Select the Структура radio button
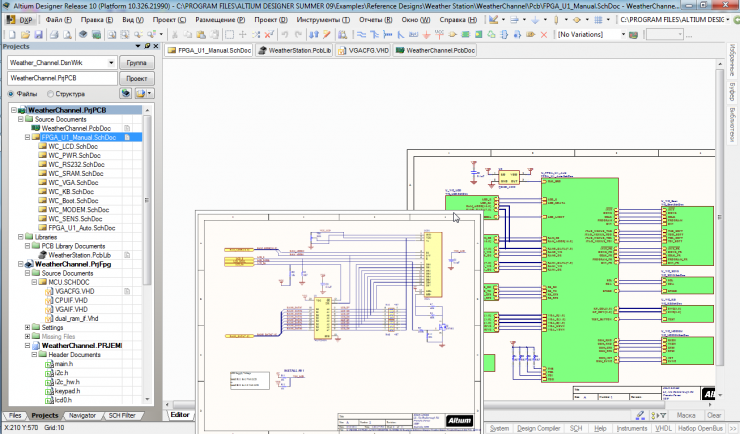 (50, 94)
